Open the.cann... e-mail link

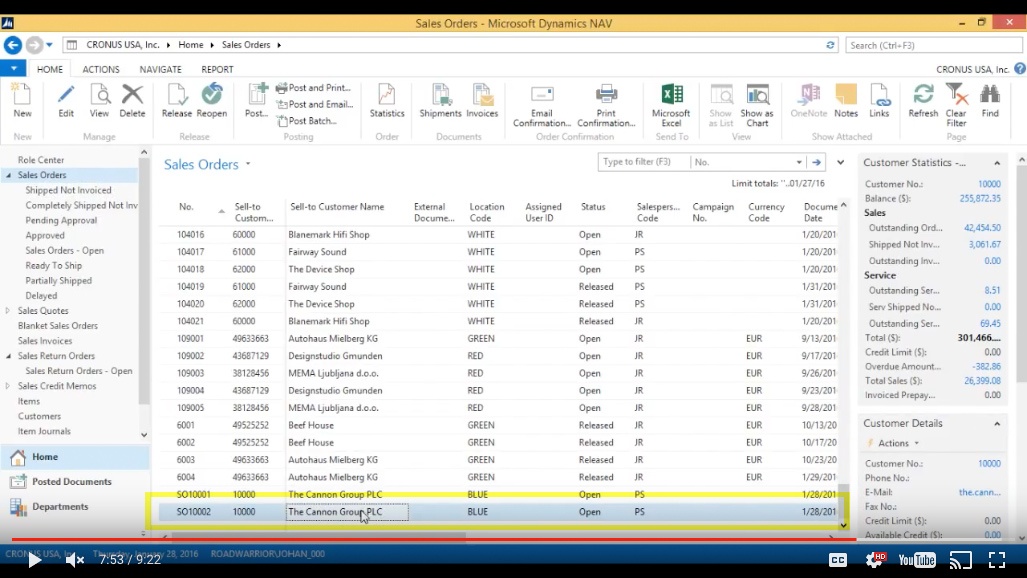point(979,492)
